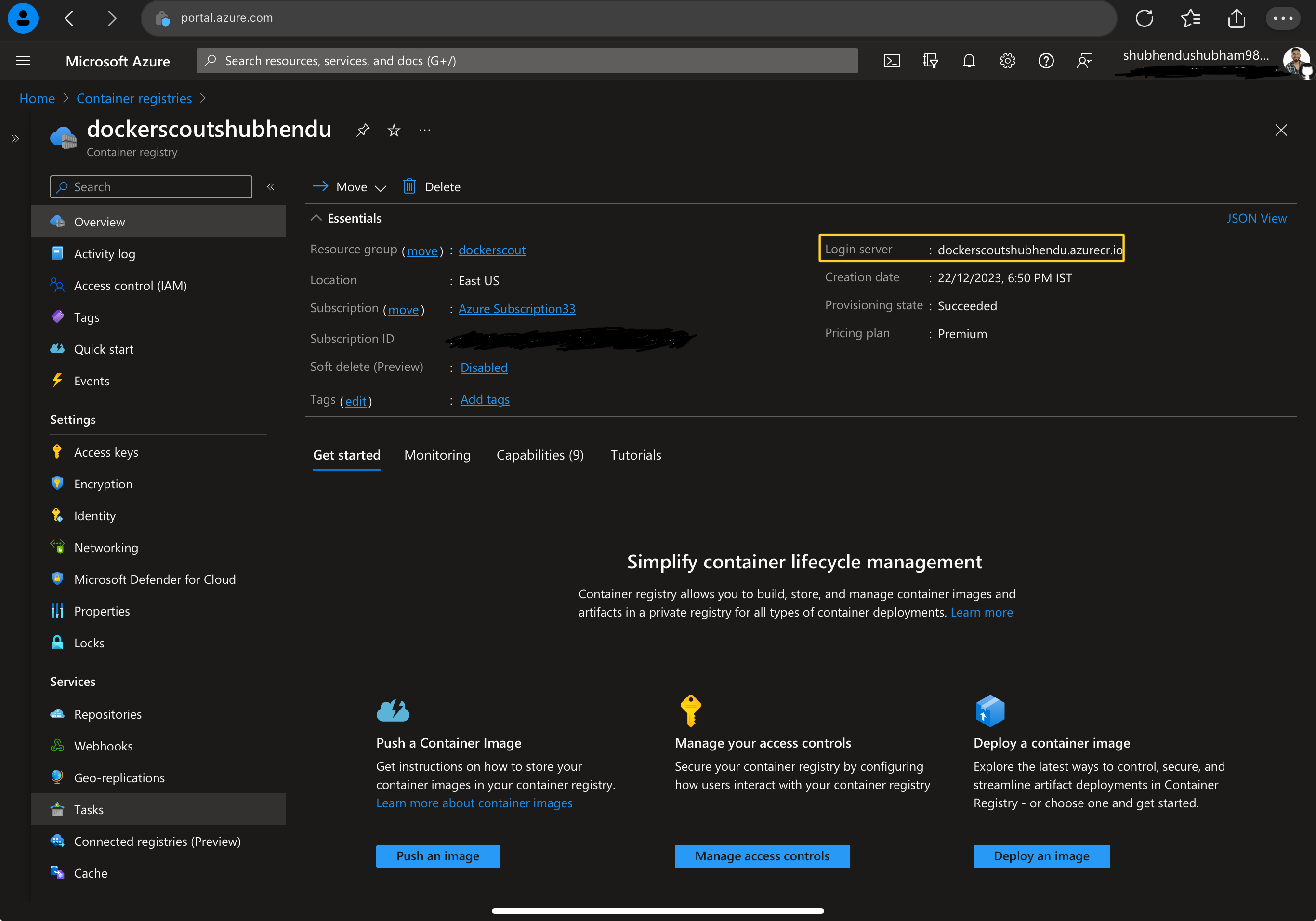Open Azure Subscription33 link
Image resolution: width=1316 pixels, height=921 pixels.
pos(517,308)
